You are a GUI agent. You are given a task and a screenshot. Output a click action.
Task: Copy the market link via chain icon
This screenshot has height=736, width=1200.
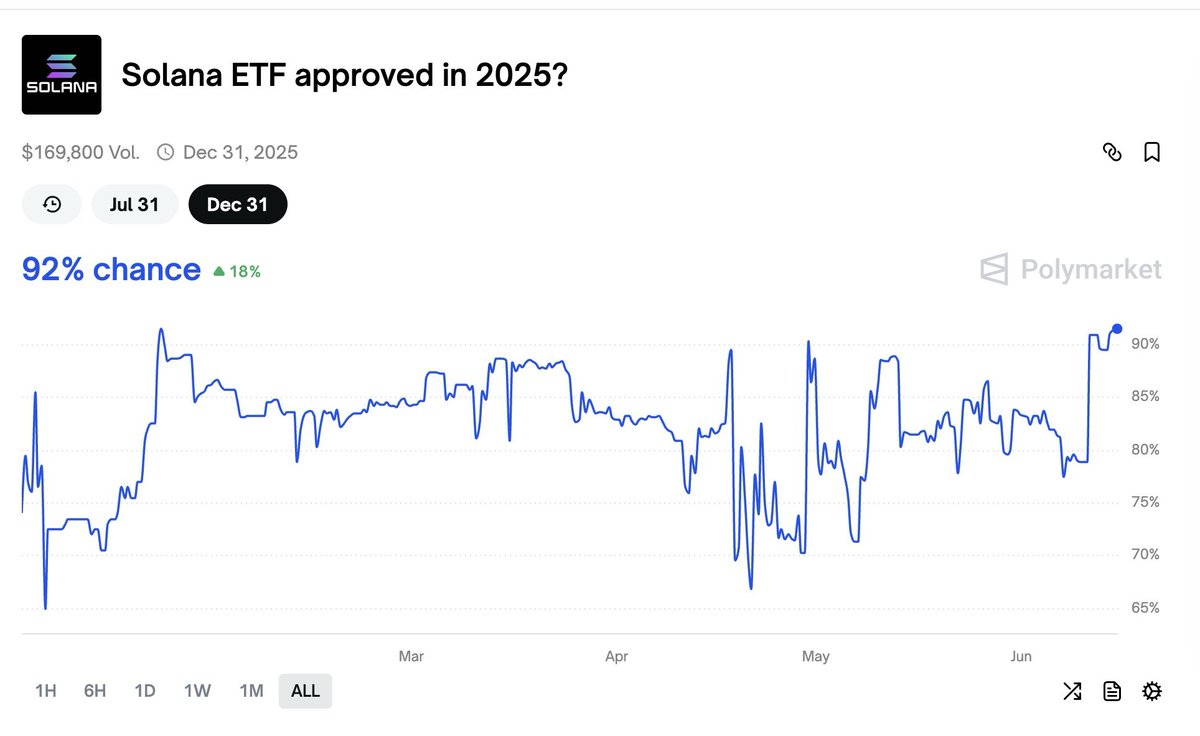coord(1112,152)
